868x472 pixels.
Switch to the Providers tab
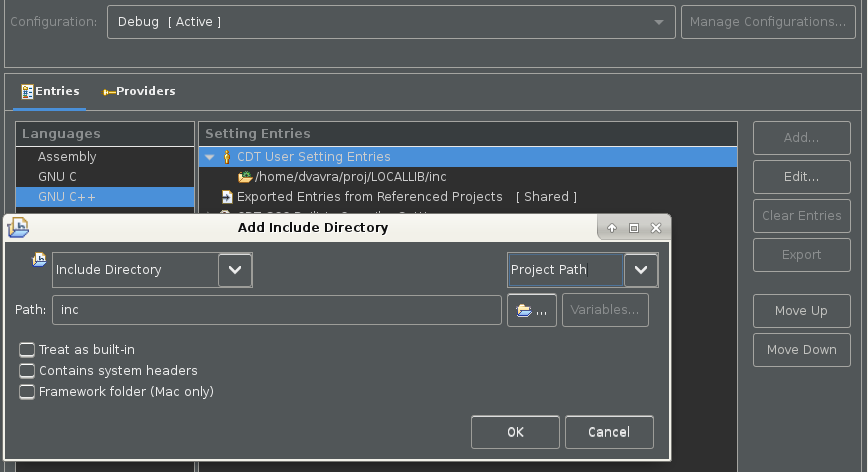click(139, 91)
